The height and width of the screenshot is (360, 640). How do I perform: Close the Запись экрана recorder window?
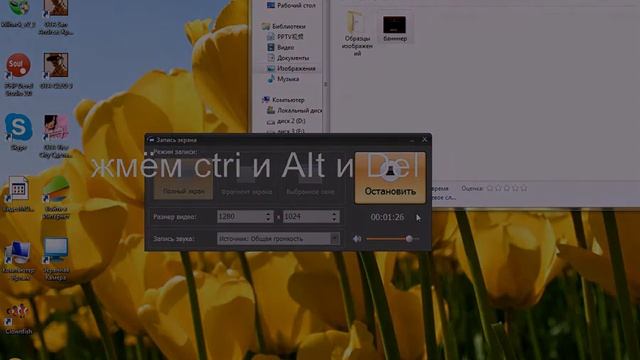(x=424, y=140)
